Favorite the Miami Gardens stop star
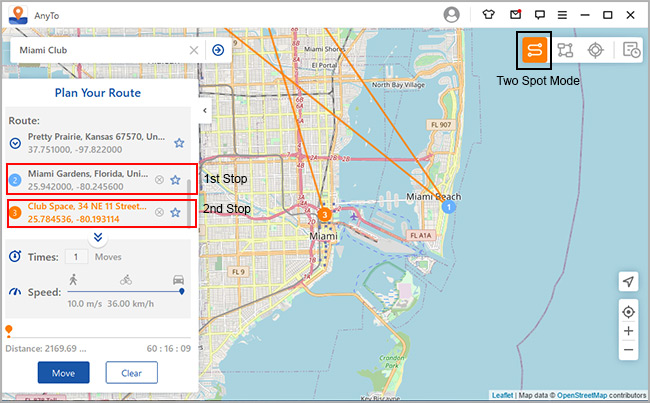This screenshot has width=650, height=403. click(x=176, y=180)
